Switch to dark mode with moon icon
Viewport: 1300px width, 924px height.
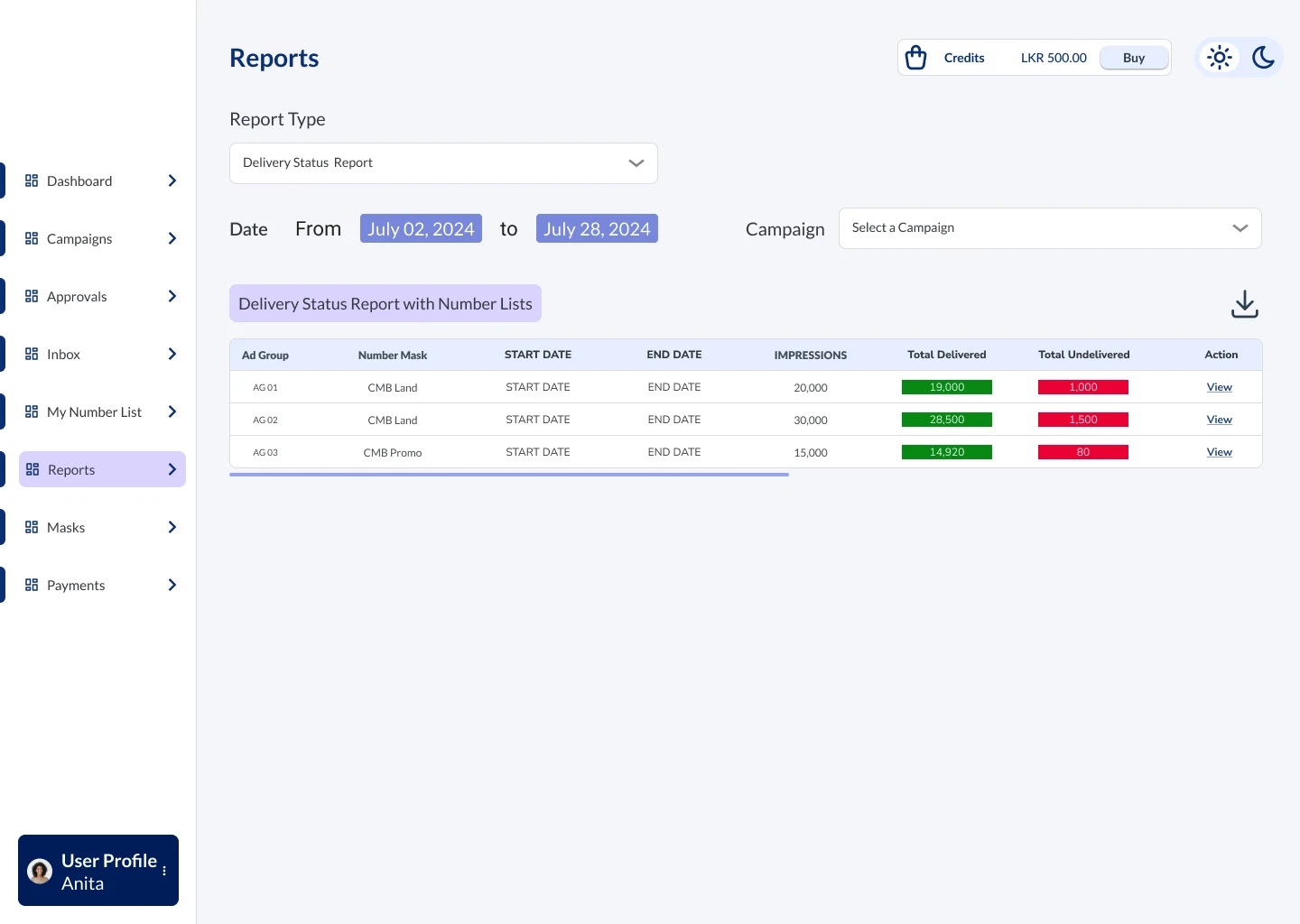pos(1263,58)
